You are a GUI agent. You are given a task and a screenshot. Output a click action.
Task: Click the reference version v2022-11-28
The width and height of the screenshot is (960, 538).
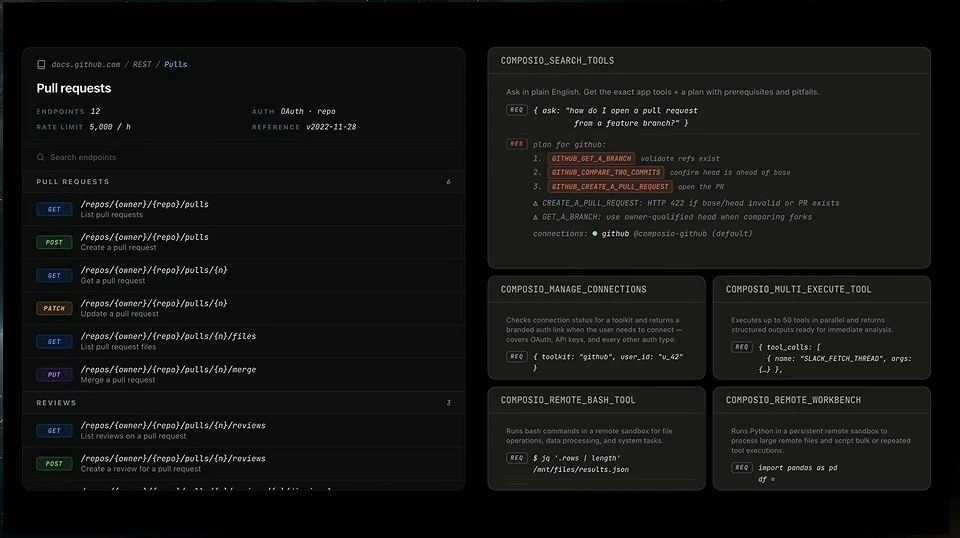click(331, 127)
